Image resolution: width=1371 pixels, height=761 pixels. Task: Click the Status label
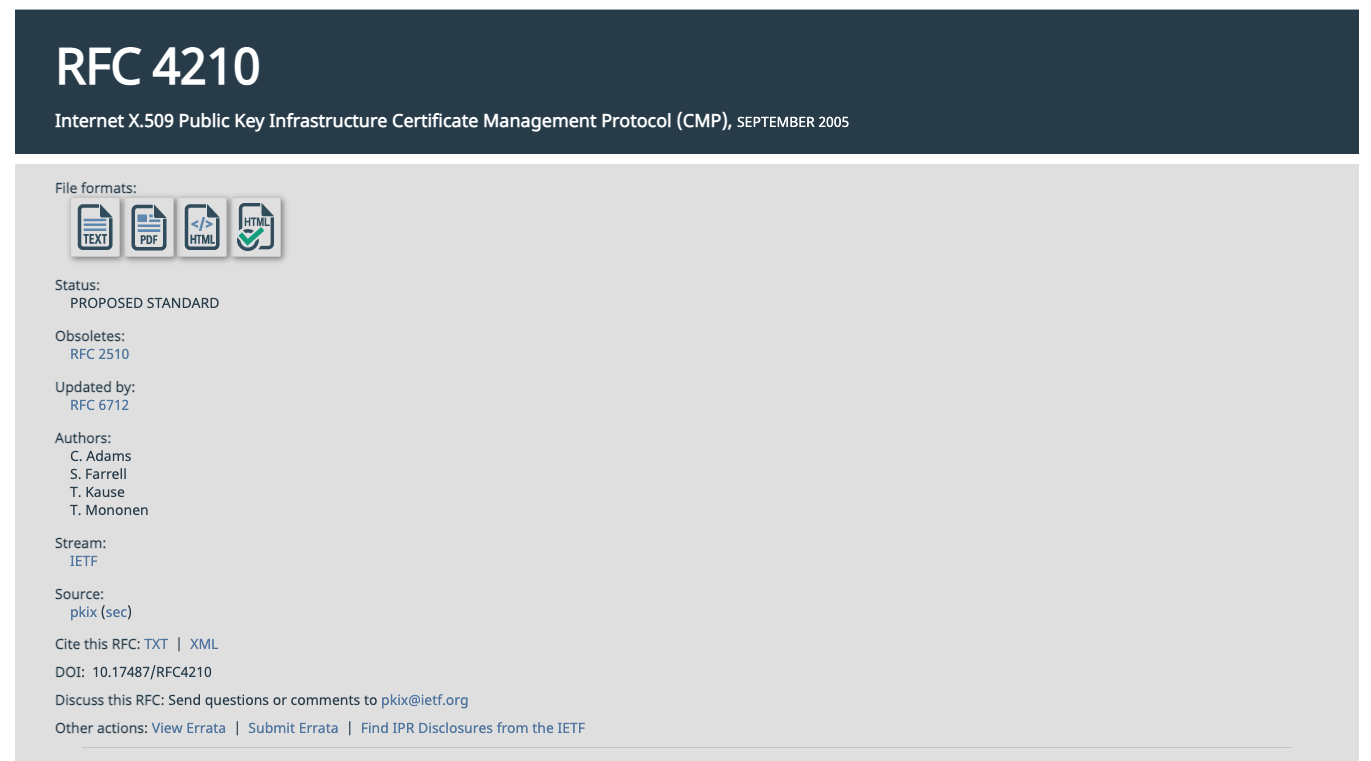click(77, 285)
